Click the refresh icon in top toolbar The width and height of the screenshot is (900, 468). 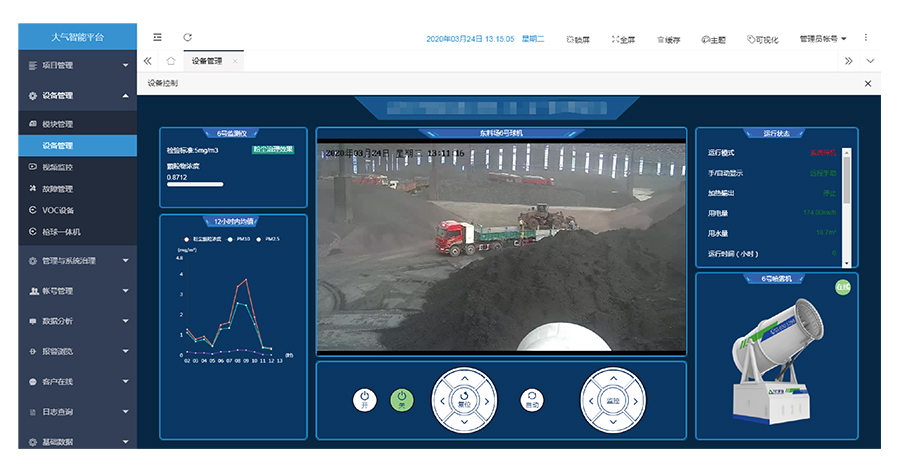pyautogui.click(x=187, y=38)
